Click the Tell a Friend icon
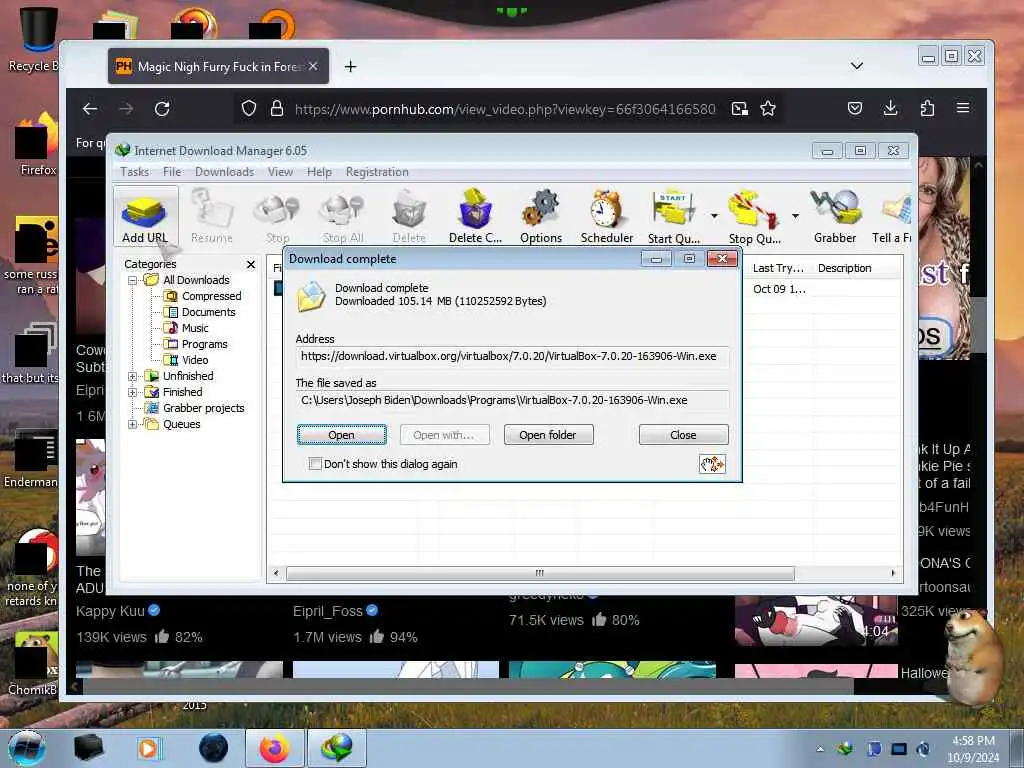 [892, 216]
